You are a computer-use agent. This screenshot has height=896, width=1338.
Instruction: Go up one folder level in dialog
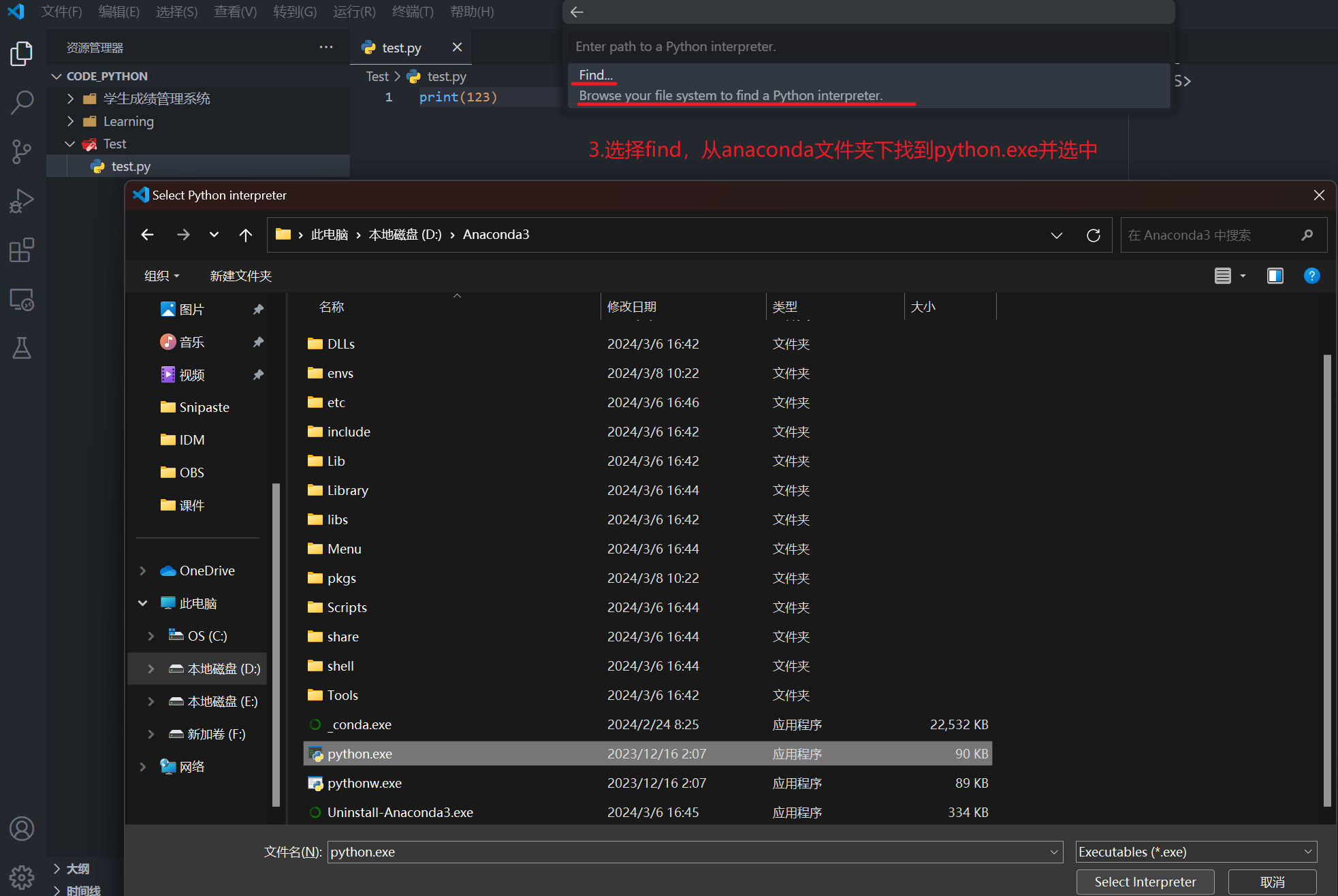click(x=246, y=235)
